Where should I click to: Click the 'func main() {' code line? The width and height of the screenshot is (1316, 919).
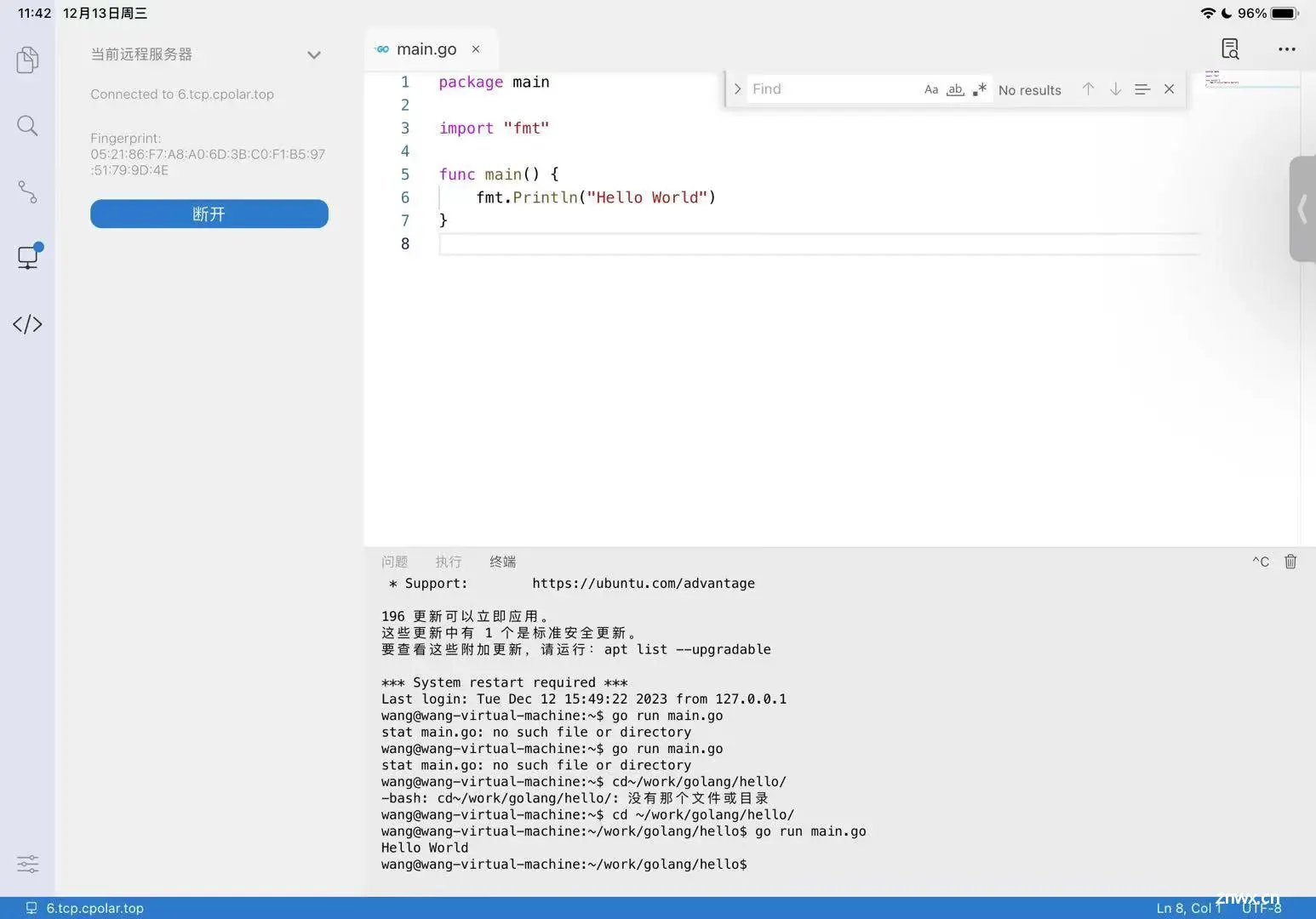[499, 174]
